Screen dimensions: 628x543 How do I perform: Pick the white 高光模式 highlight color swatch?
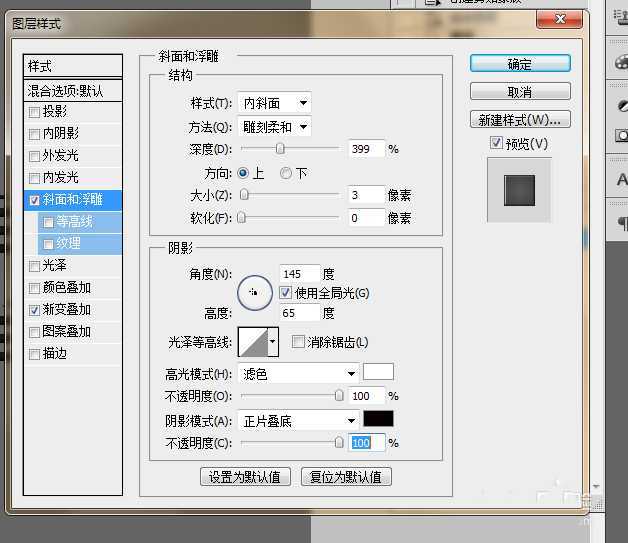point(378,372)
